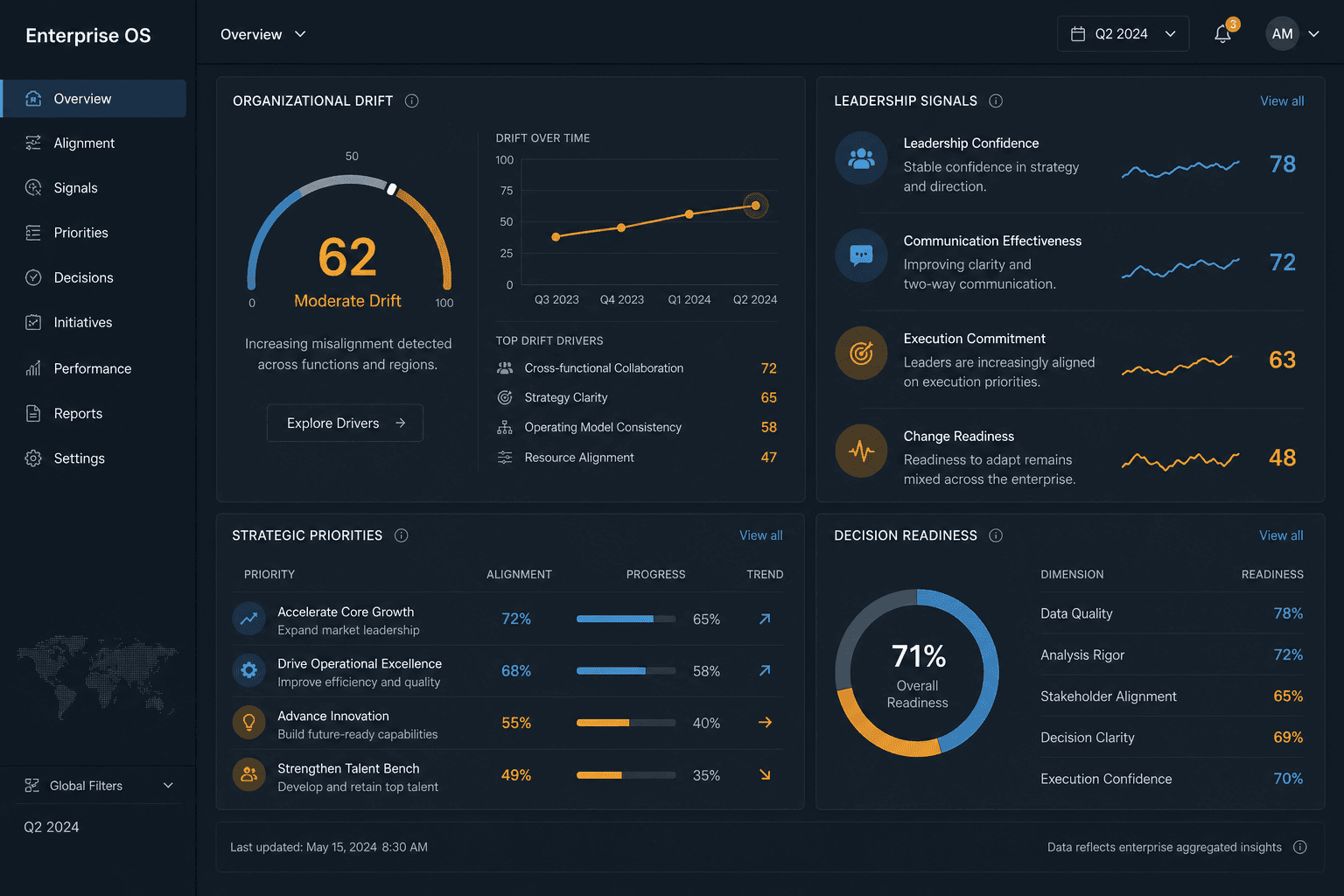Click the drift gauge needle marker

392,189
